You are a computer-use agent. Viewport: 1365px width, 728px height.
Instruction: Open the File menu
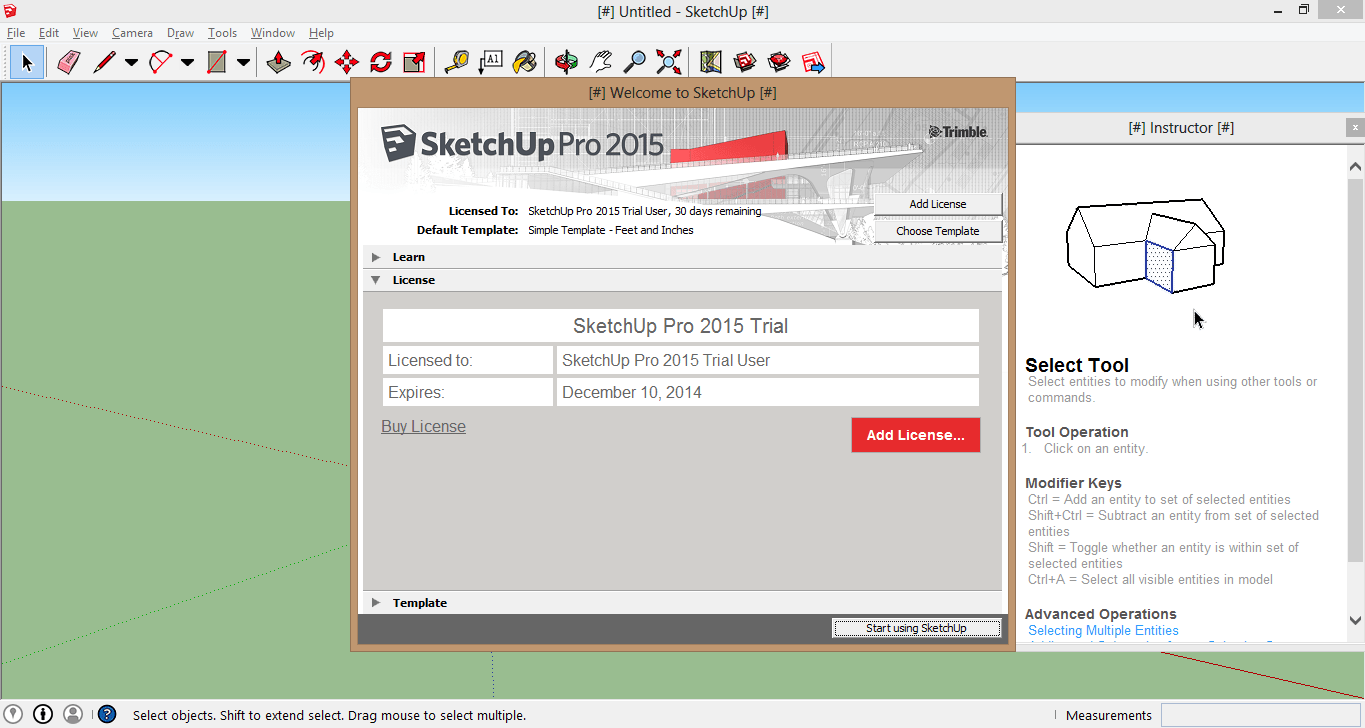[16, 33]
